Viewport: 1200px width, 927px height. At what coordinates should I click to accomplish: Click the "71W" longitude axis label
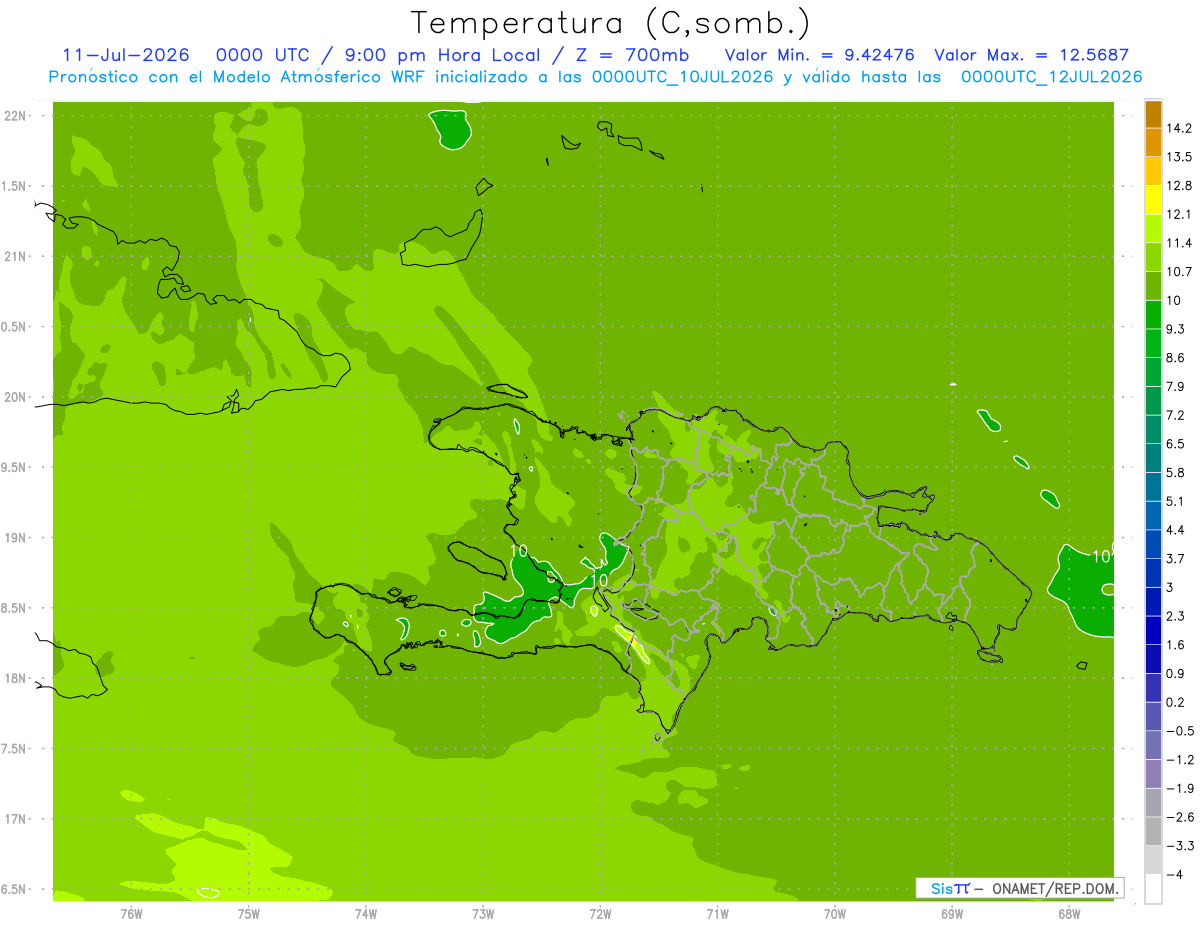pyautogui.click(x=717, y=914)
